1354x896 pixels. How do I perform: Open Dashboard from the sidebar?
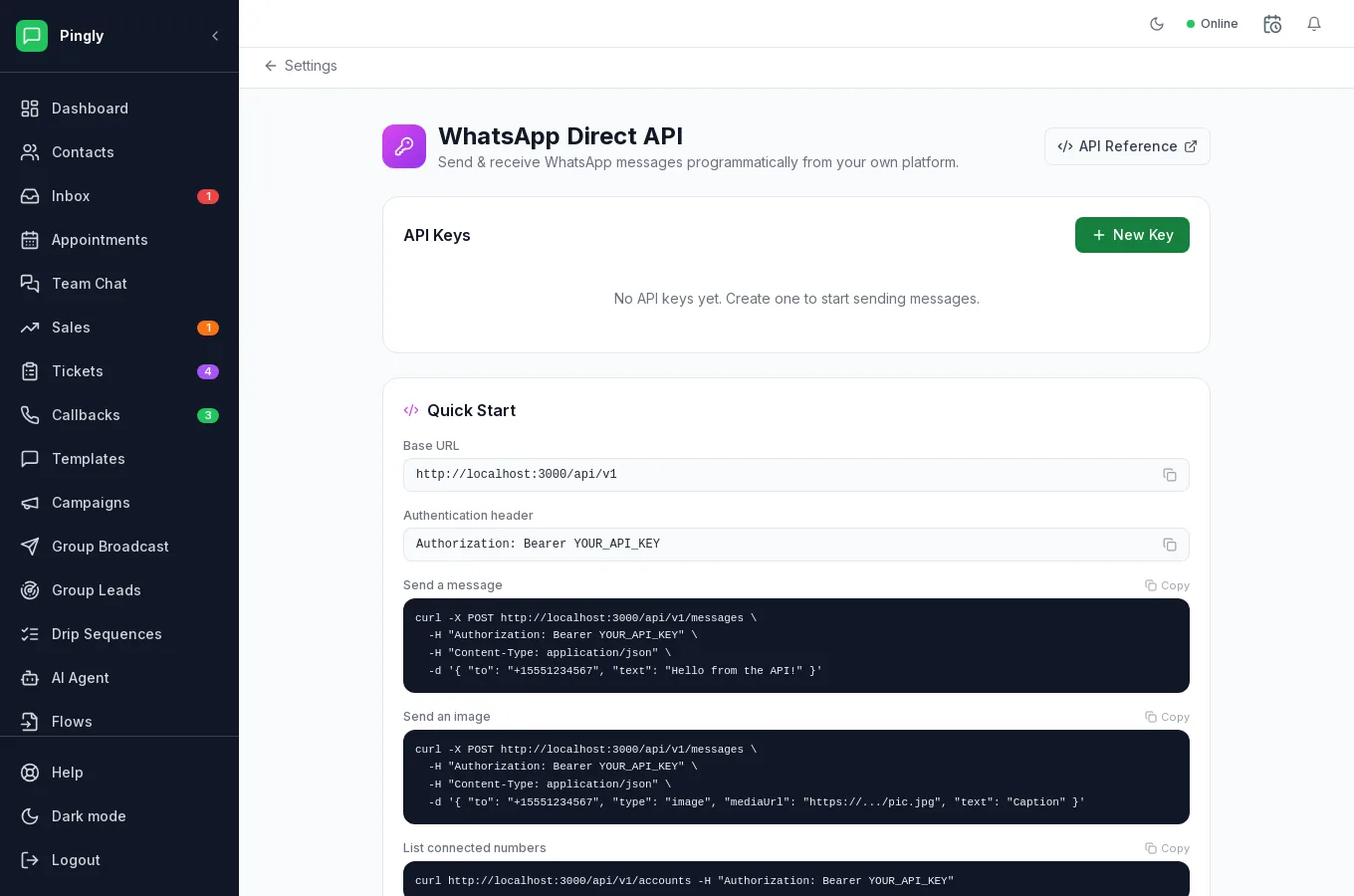click(119, 109)
